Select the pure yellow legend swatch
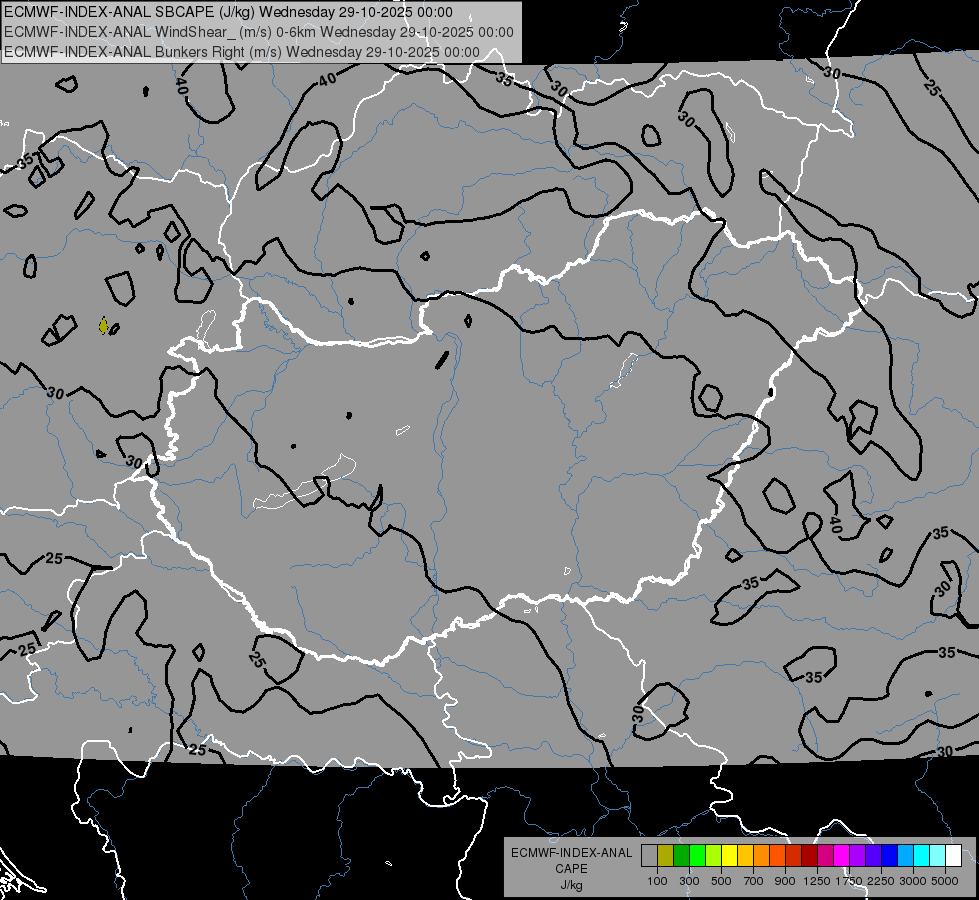 [x=729, y=856]
